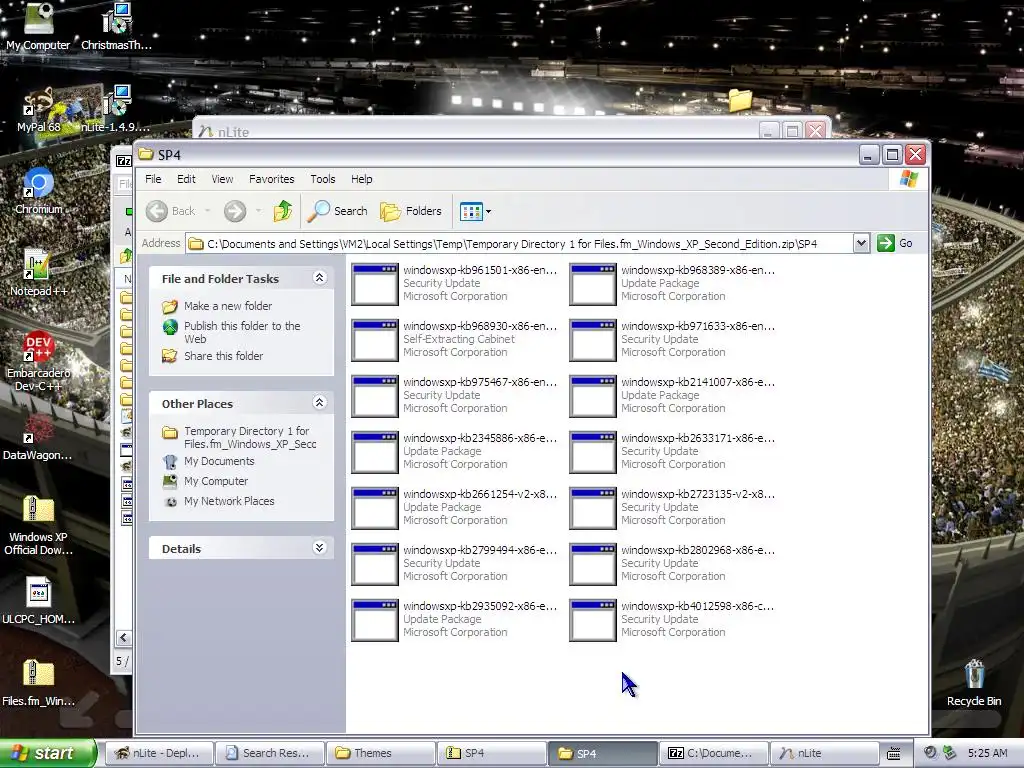Open the Favorites menu

(272, 179)
